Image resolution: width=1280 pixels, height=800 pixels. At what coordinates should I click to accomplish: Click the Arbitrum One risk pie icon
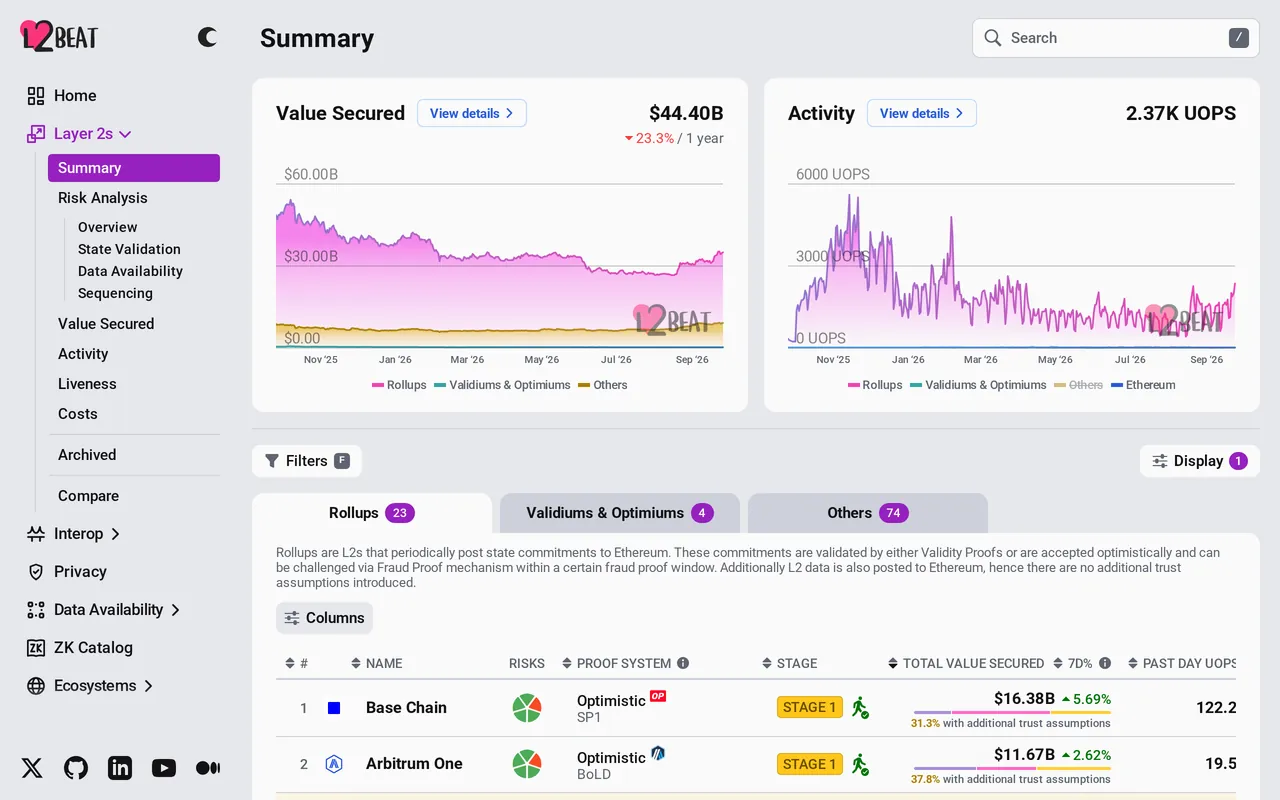(527, 764)
